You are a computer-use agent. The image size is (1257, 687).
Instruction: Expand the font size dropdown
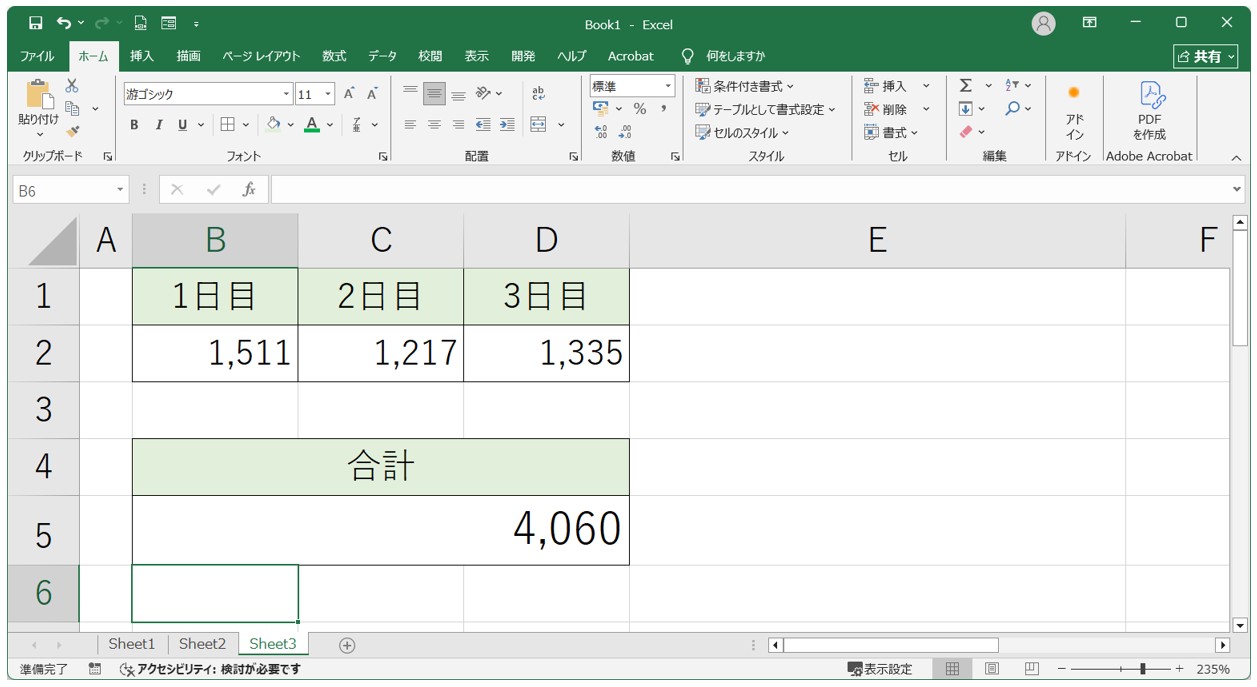[x=329, y=94]
